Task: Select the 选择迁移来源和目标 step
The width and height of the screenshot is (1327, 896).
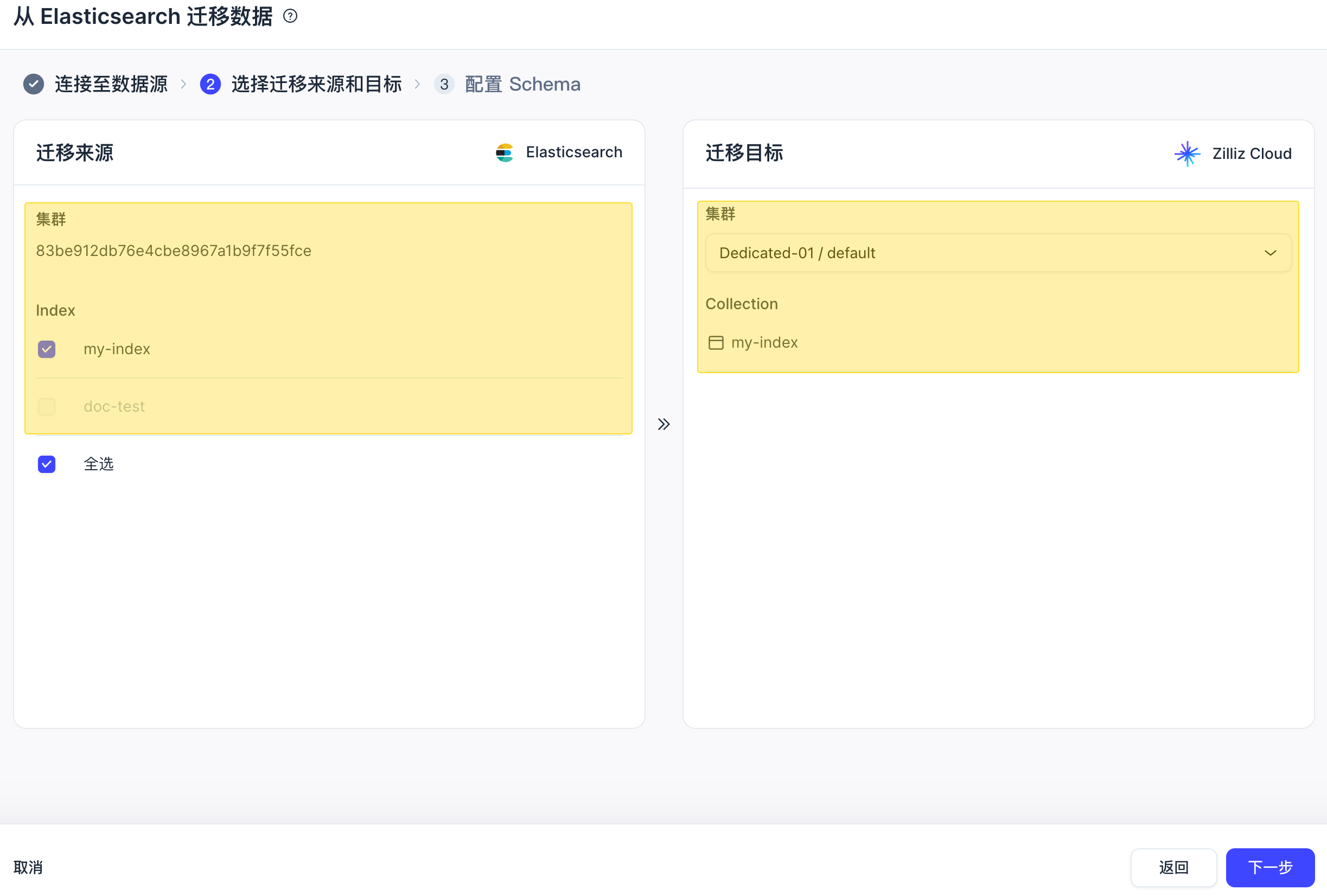Action: click(x=316, y=85)
